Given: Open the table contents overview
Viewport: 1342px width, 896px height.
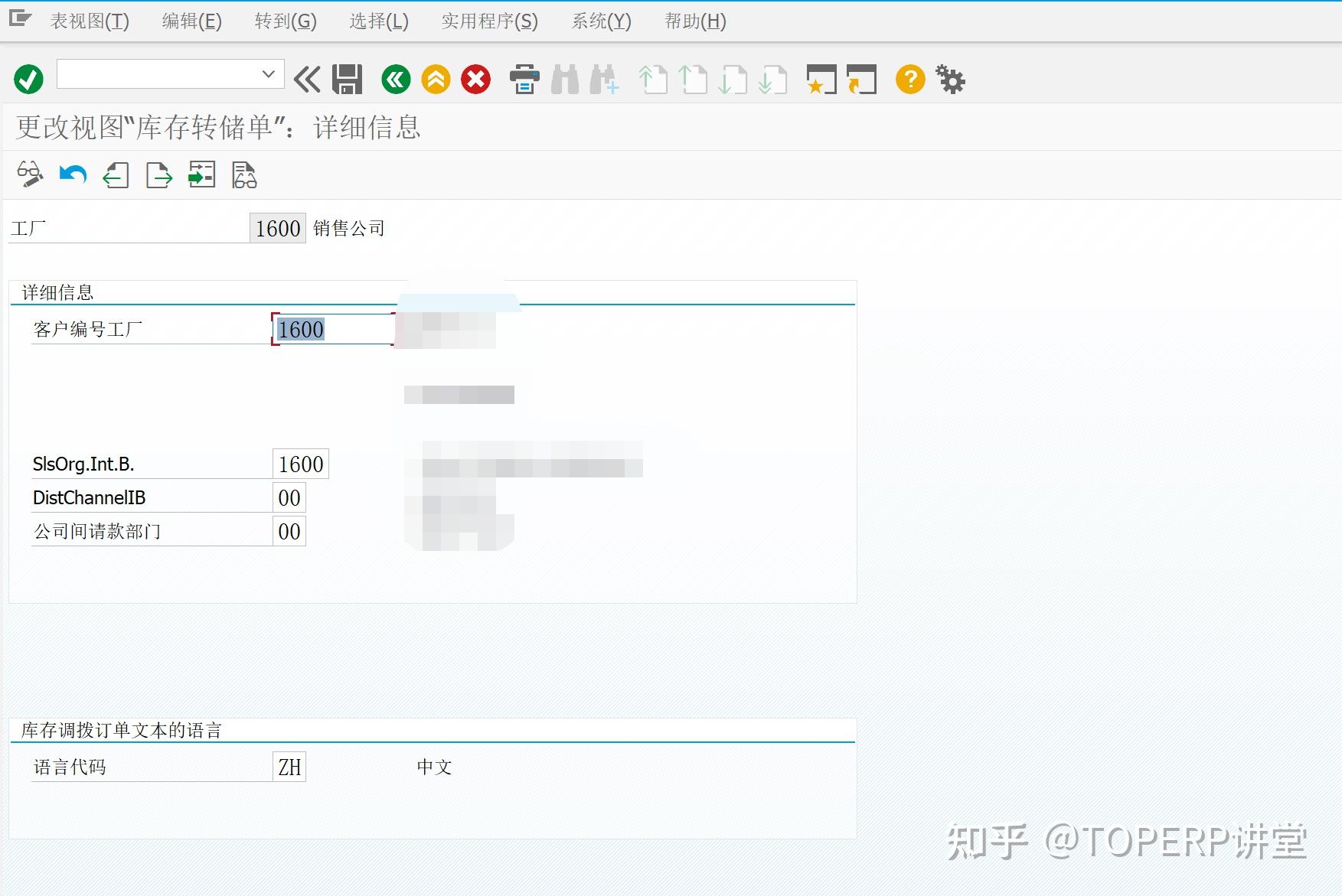Looking at the screenshot, I should [x=243, y=174].
